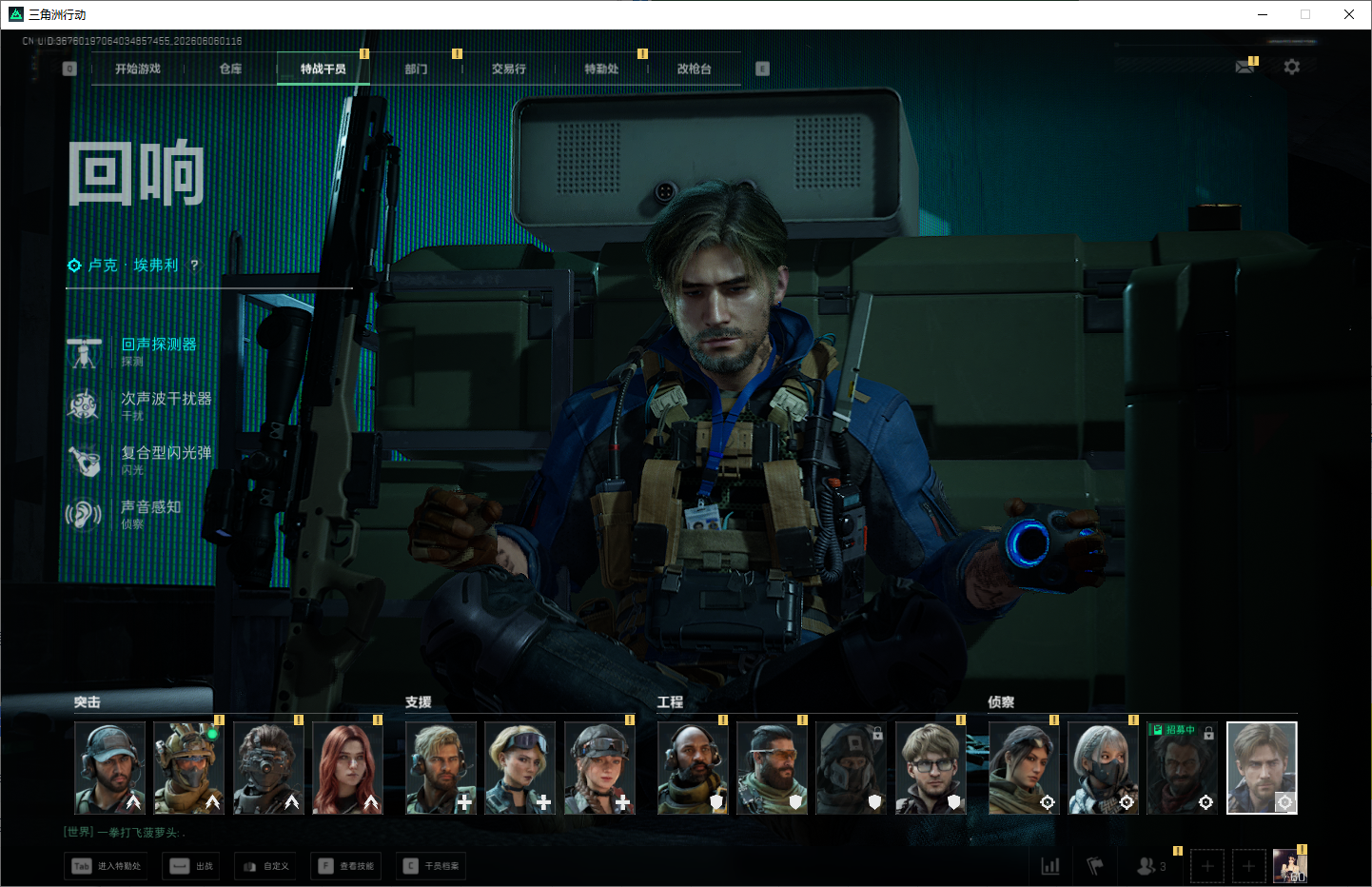
Task: Select the 招募中 locked operator portrait
Action: 1182,767
